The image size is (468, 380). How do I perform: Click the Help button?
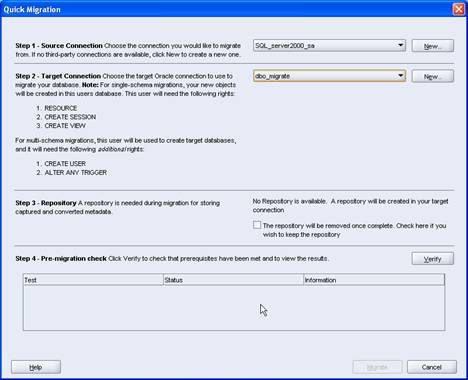tap(36, 367)
